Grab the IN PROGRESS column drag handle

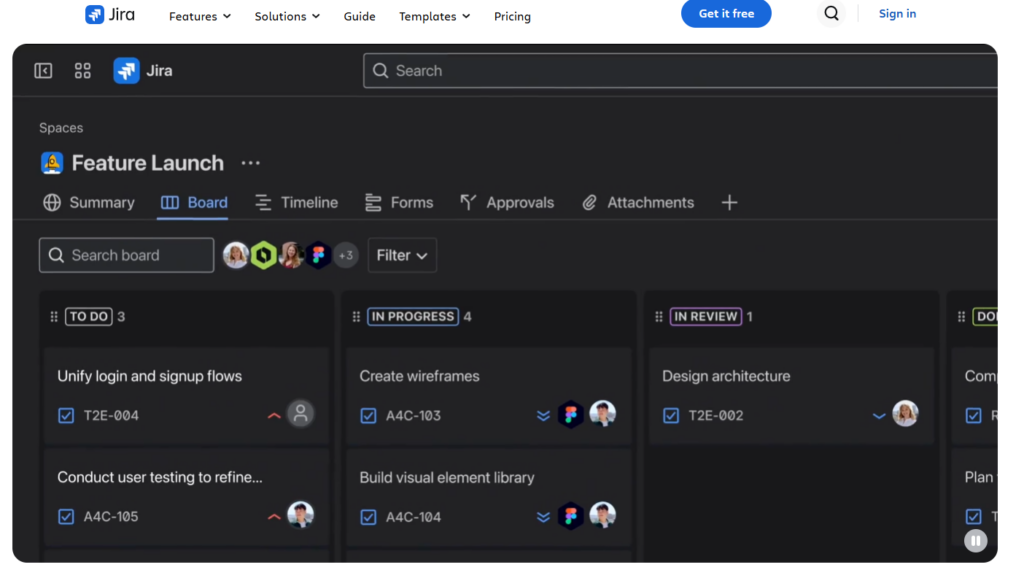[x=357, y=317]
